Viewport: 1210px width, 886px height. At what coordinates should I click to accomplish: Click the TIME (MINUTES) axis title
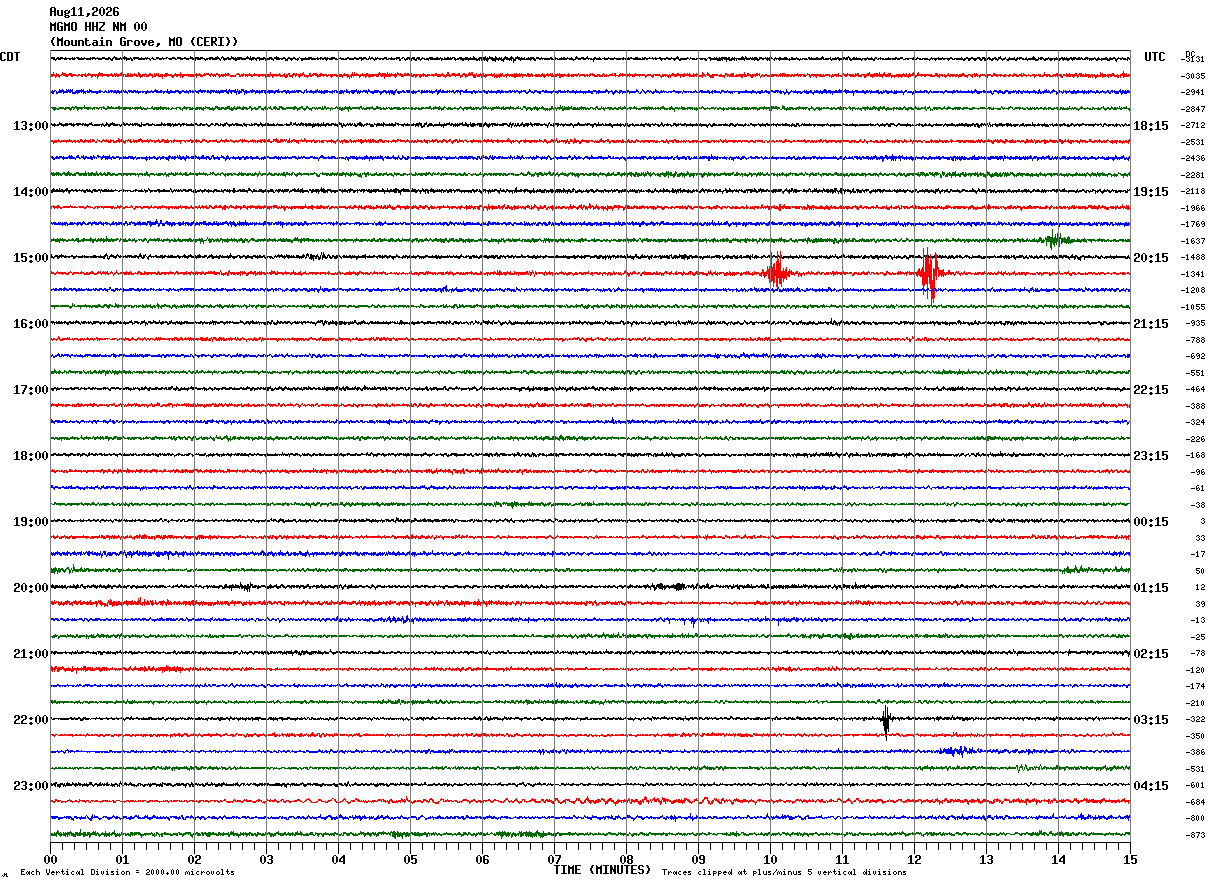[602, 870]
